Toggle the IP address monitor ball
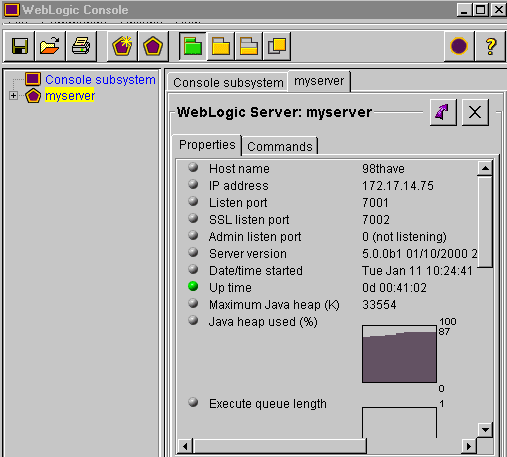507x457 pixels. click(x=193, y=184)
